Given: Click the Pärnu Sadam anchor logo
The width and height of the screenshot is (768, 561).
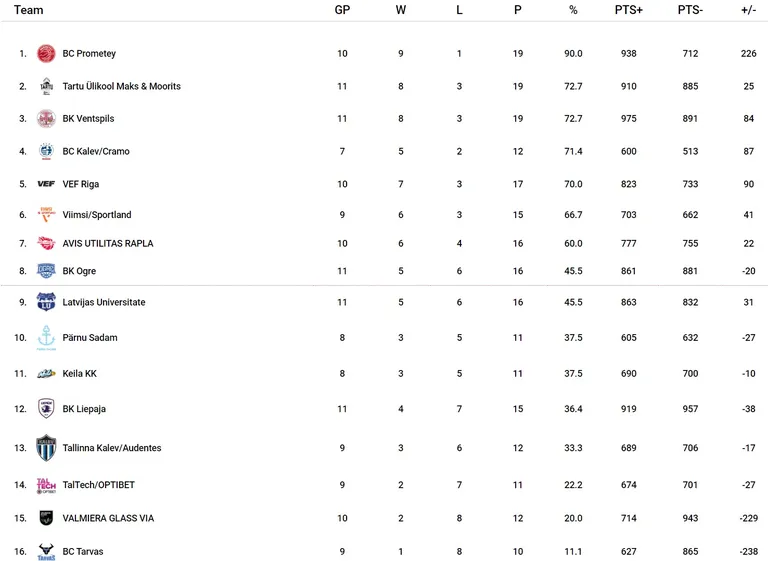Looking at the screenshot, I should pyautogui.click(x=46, y=338).
